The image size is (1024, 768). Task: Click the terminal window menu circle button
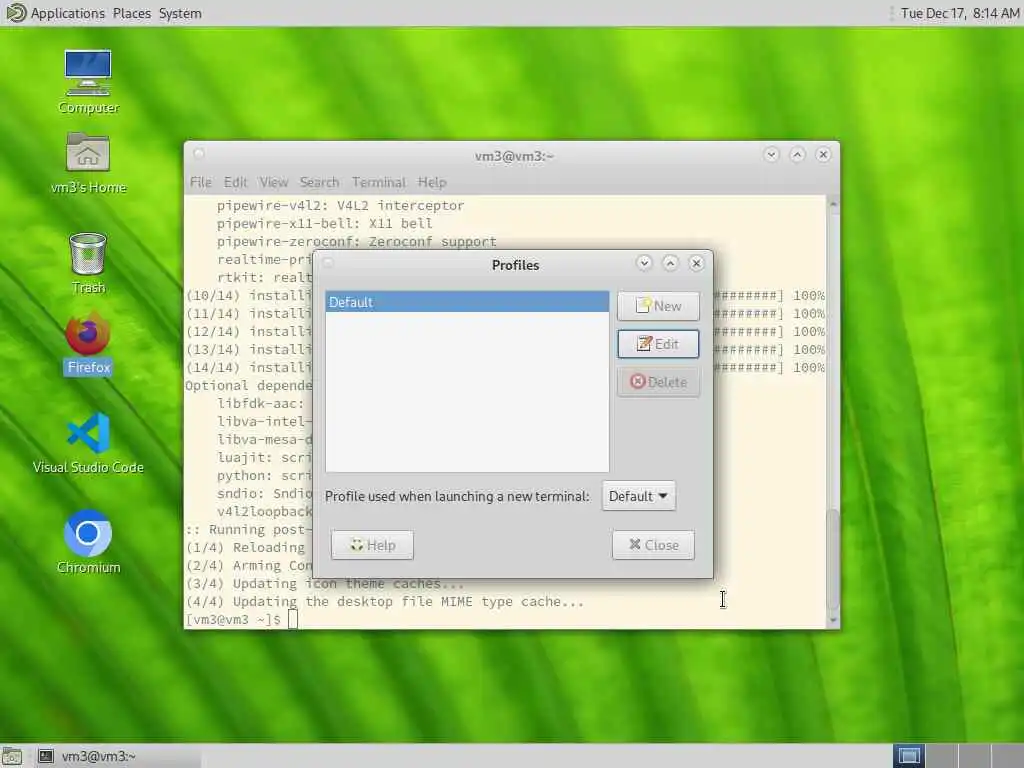199,154
